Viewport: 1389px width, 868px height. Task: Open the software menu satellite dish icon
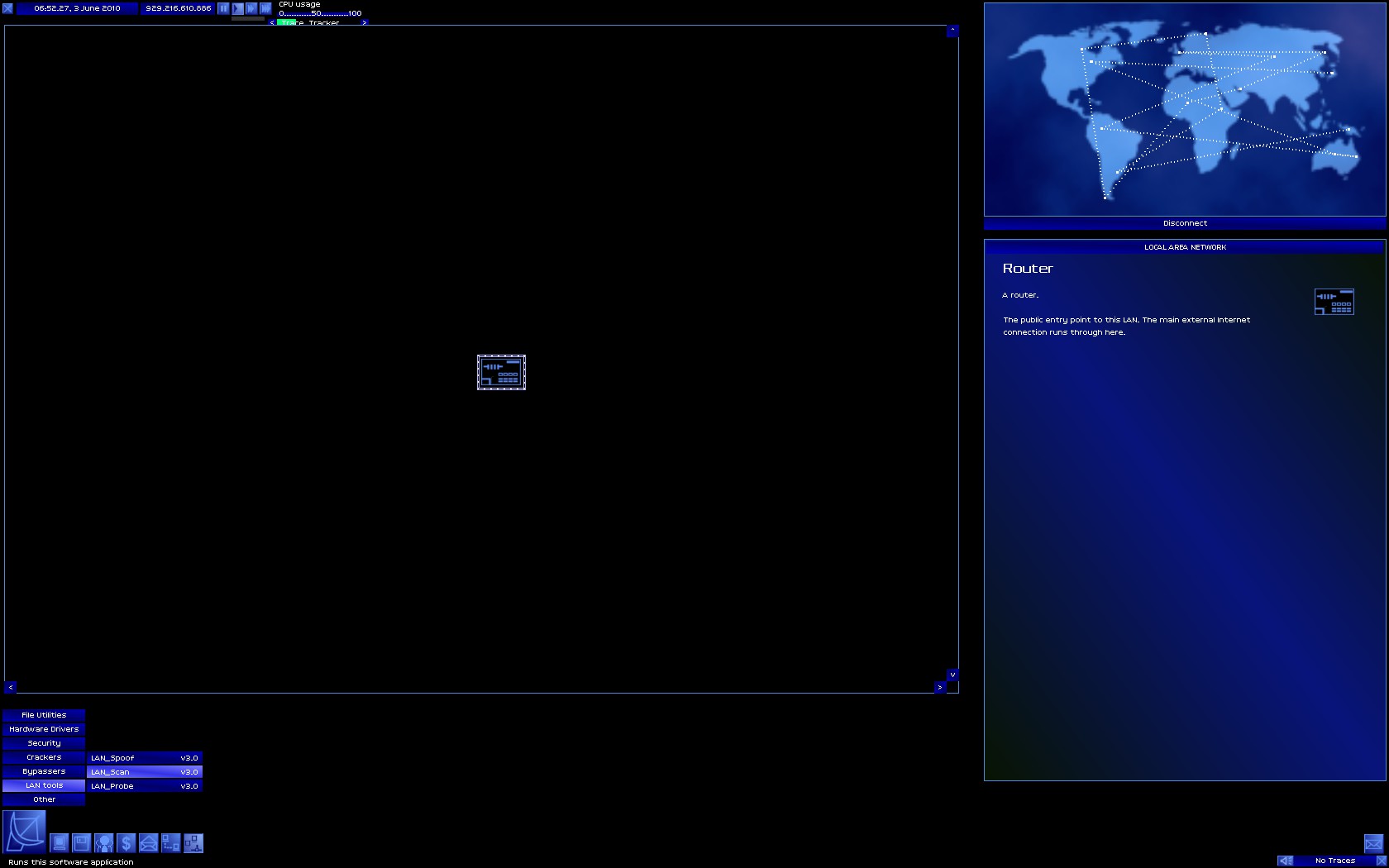coord(24,832)
